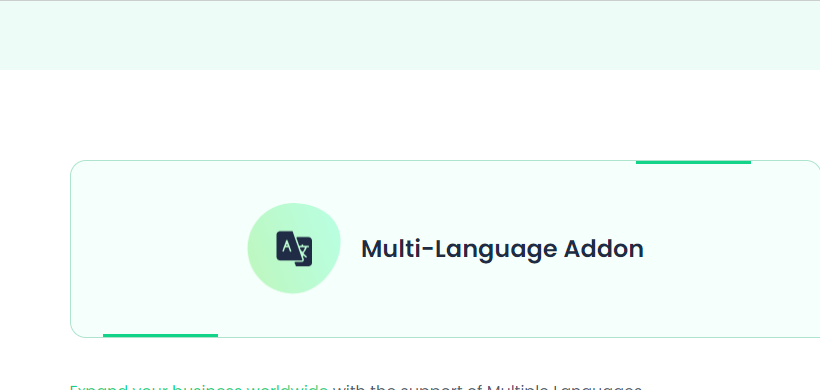Click the mint banner at page top
The width and height of the screenshot is (820, 390).
tap(410, 36)
